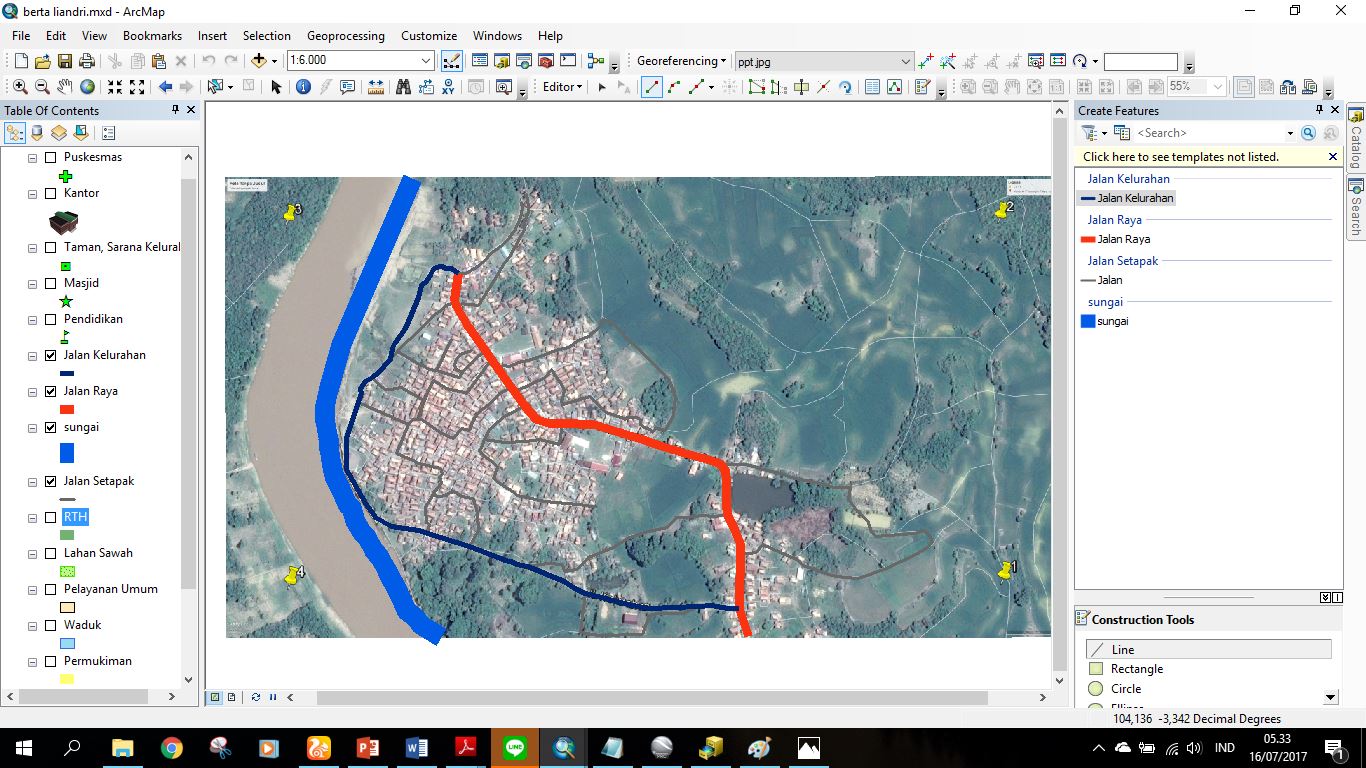Viewport: 1366px width, 768px height.
Task: Uncheck the Jalan Raya layer
Action: (51, 391)
